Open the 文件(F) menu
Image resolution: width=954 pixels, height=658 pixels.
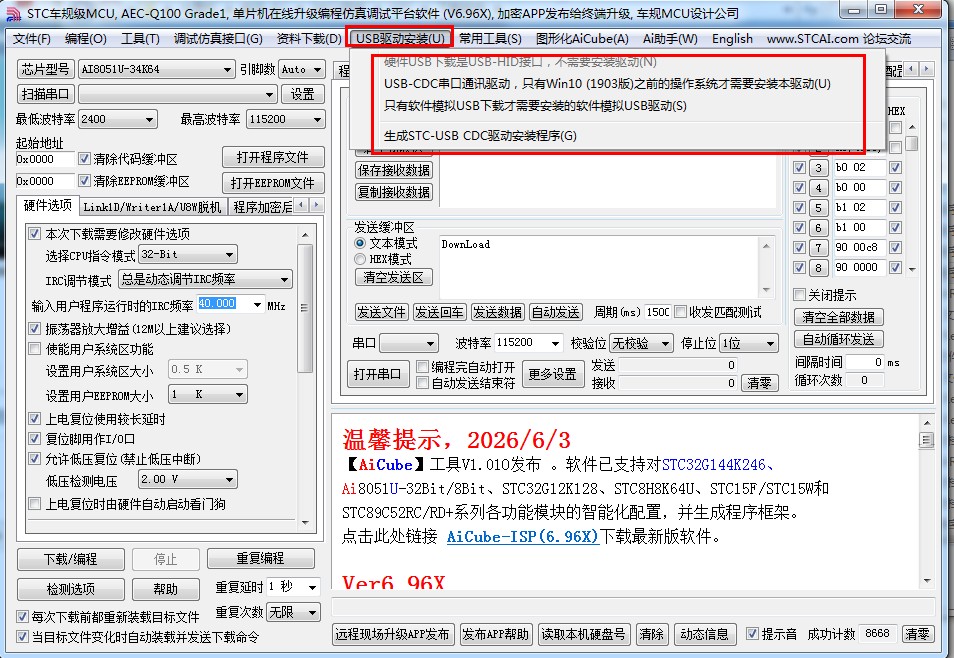[x=32, y=39]
